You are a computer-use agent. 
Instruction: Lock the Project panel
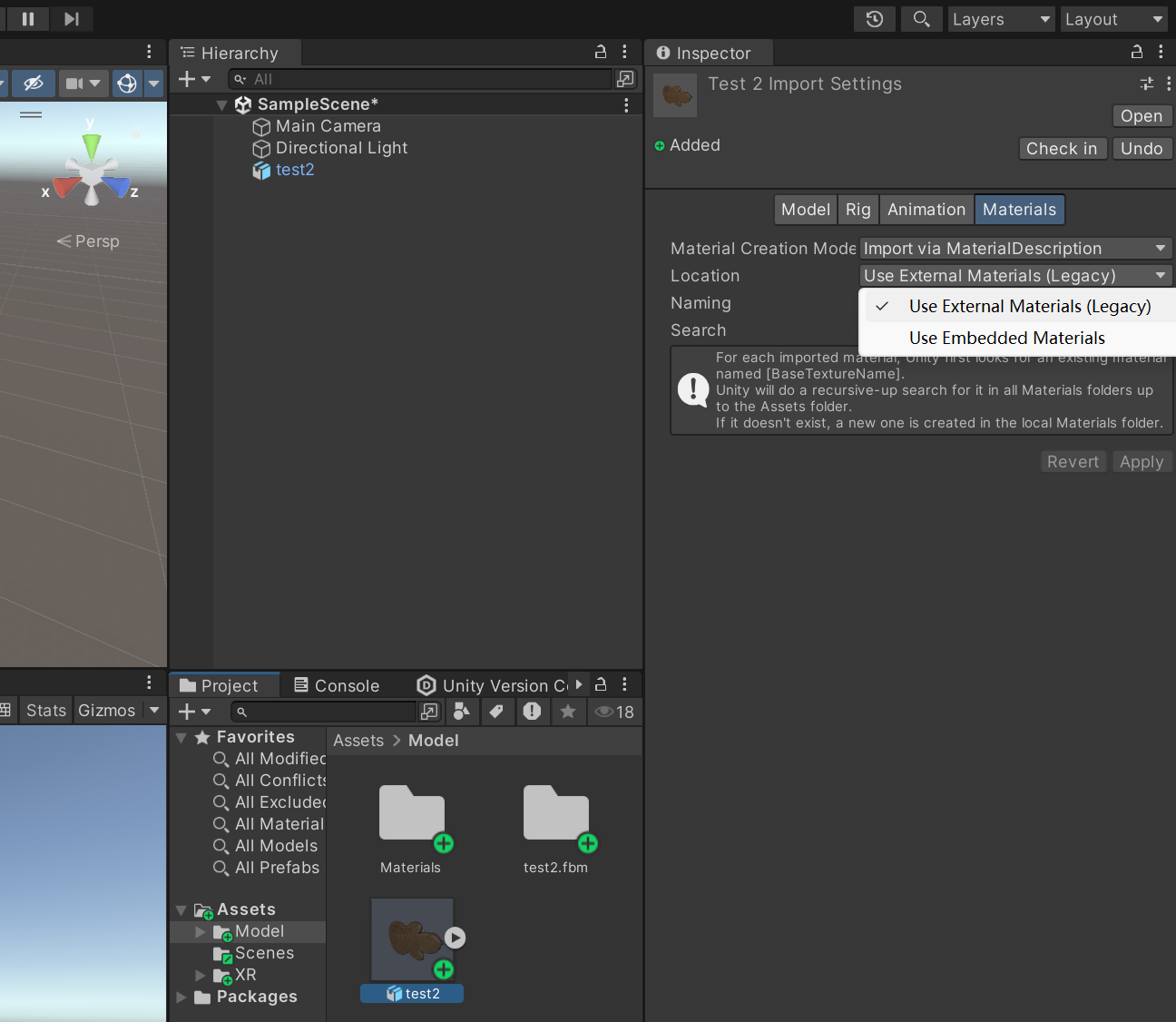pos(601,684)
